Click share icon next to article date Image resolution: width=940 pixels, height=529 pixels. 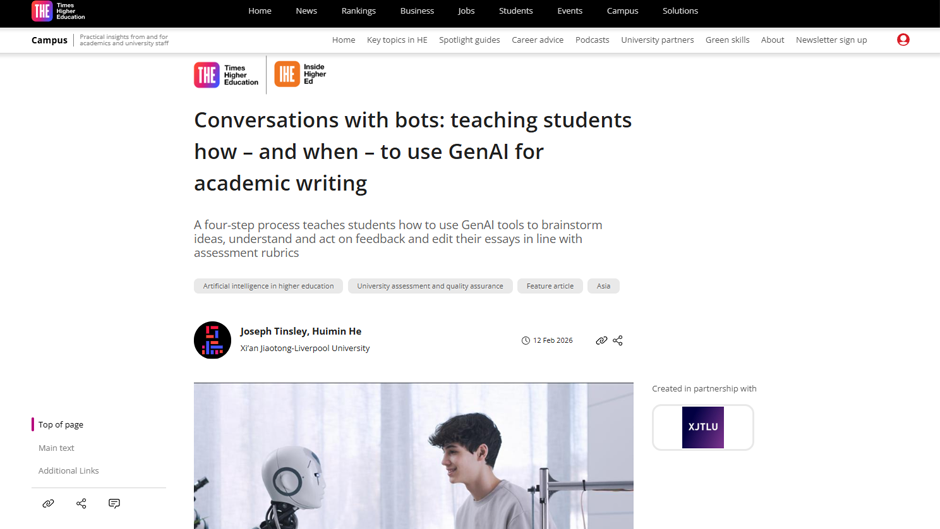[617, 341]
